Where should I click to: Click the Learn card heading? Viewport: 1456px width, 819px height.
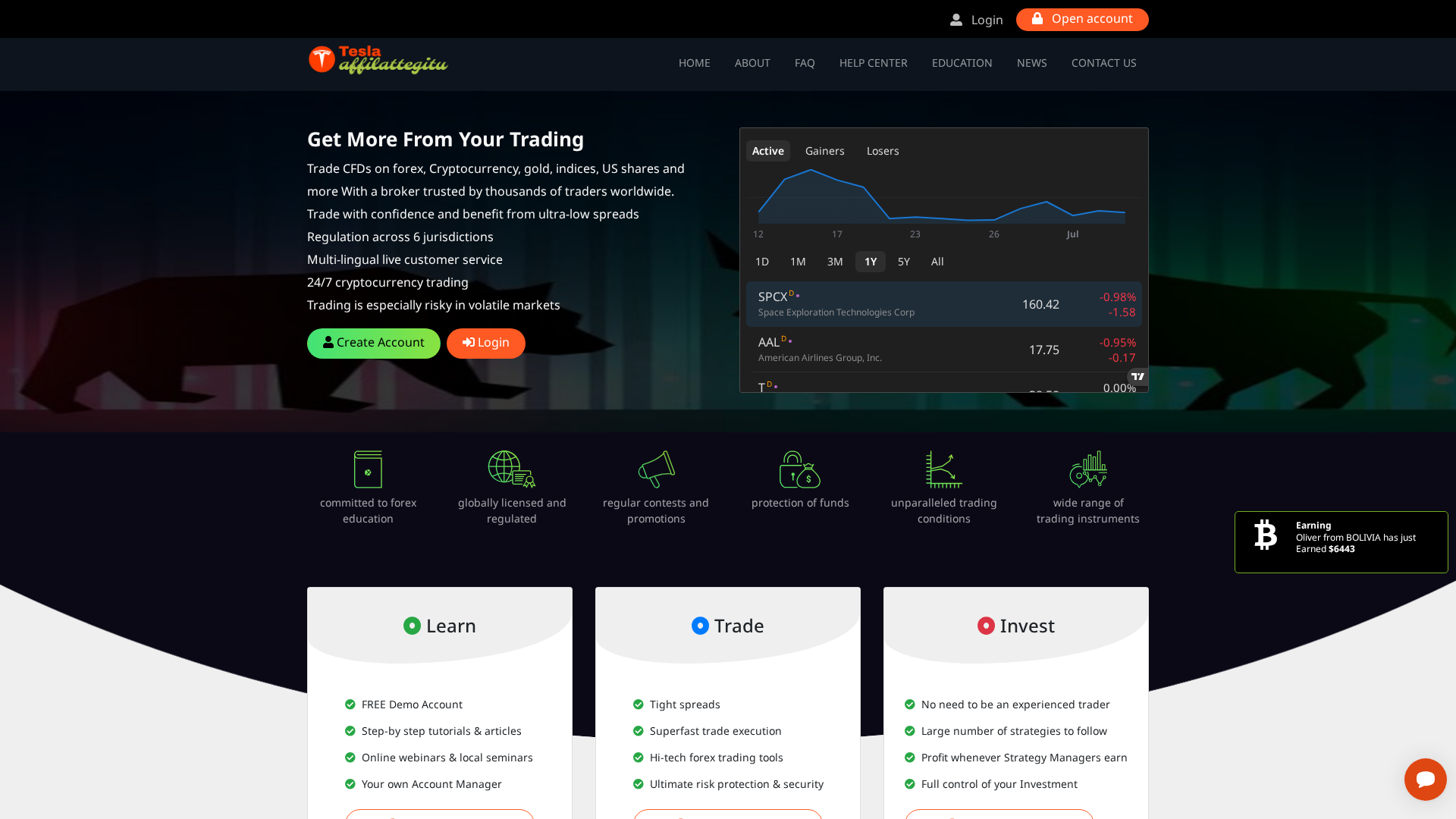point(440,626)
